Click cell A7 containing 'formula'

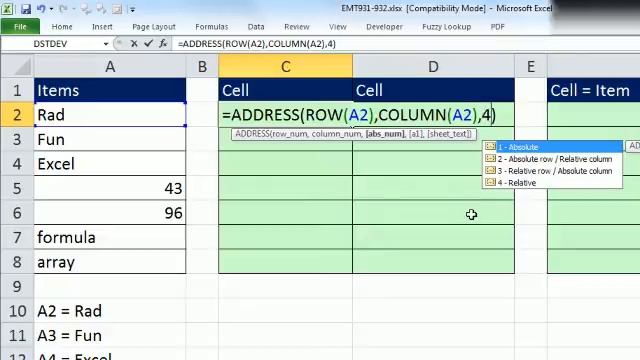(110, 237)
